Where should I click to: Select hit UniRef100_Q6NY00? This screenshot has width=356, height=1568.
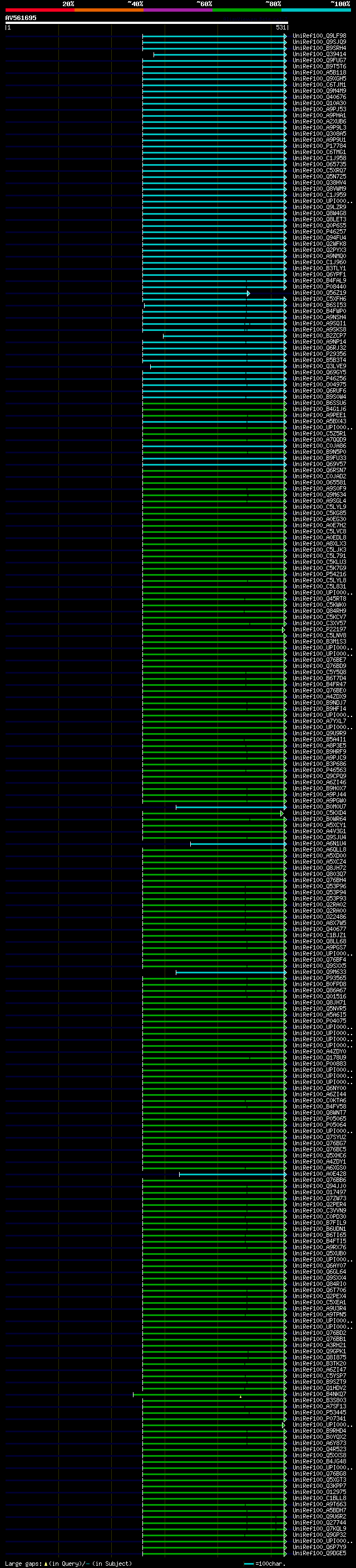319,1089
